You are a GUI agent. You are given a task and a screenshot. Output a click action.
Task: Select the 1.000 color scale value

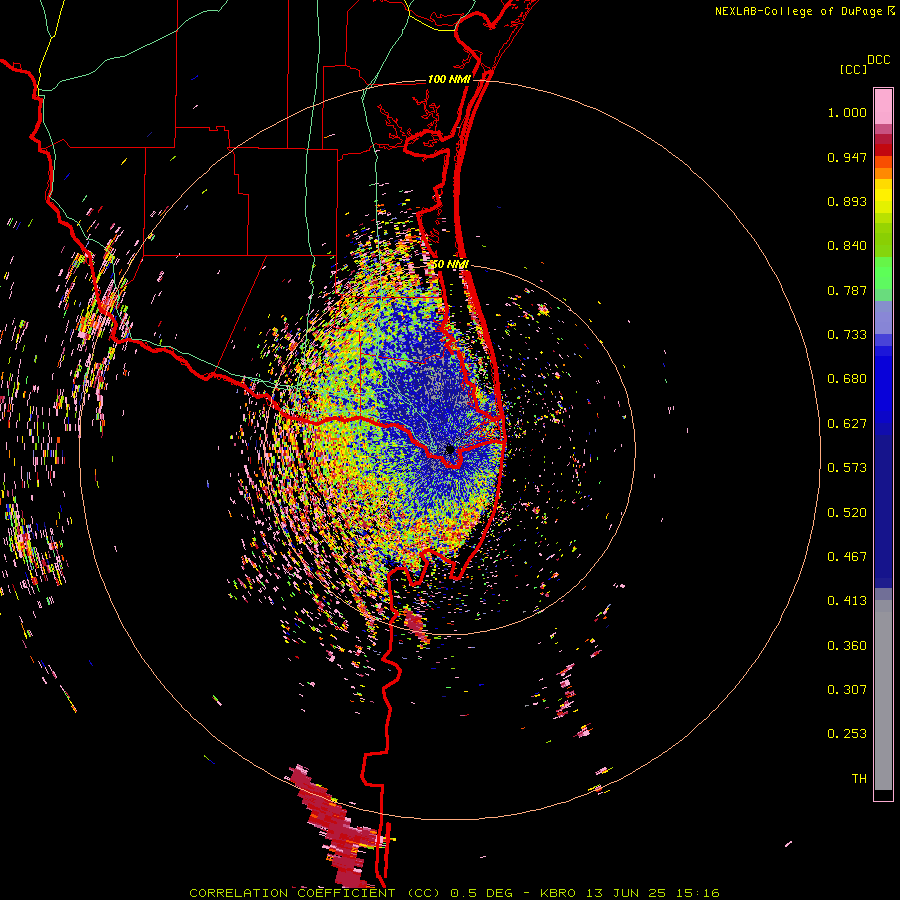point(847,112)
